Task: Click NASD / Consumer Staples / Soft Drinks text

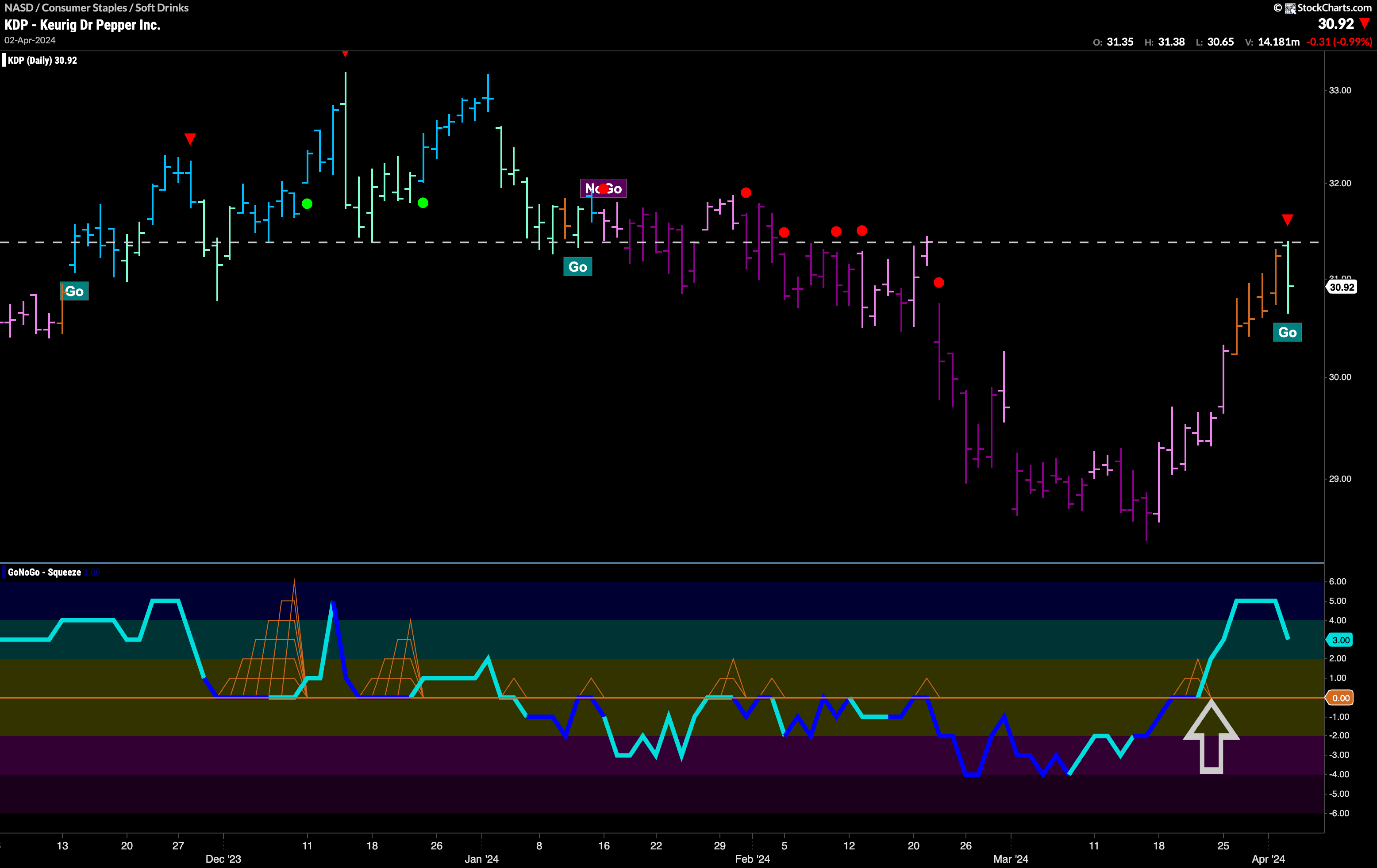Action: tap(96, 8)
